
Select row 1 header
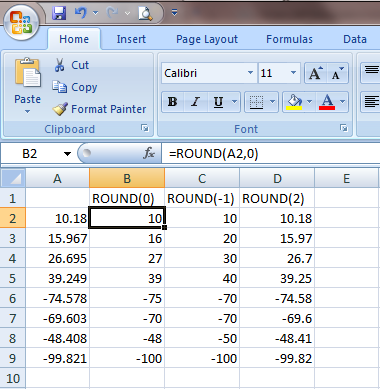(13, 198)
